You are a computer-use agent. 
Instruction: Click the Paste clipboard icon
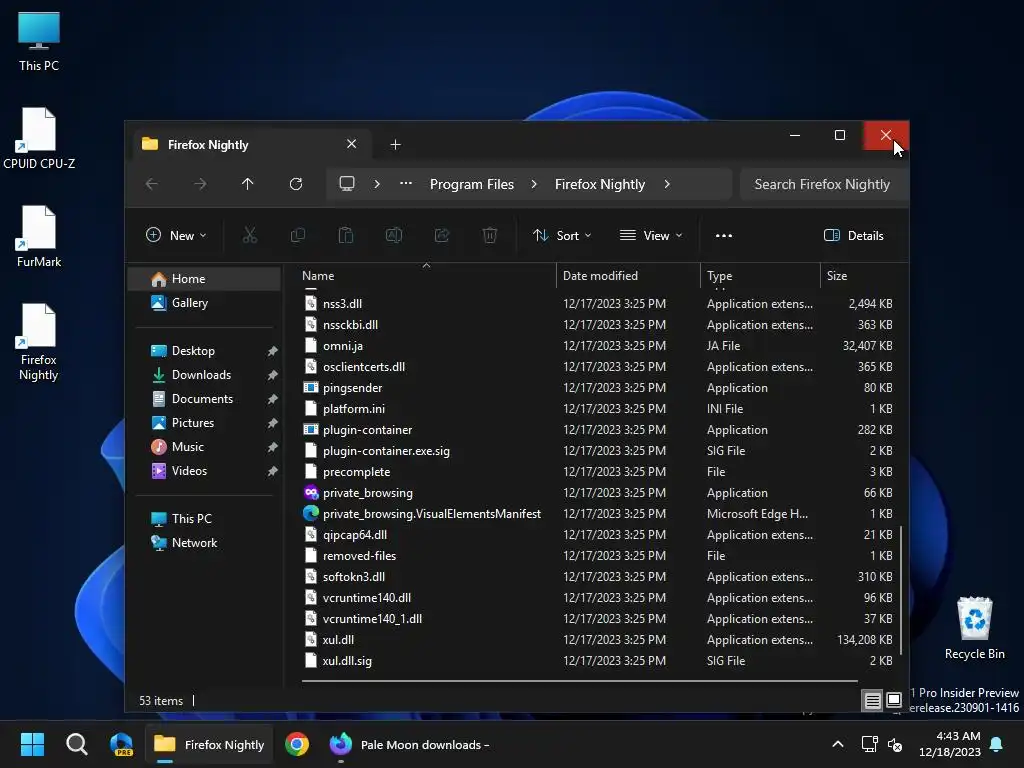coord(345,235)
